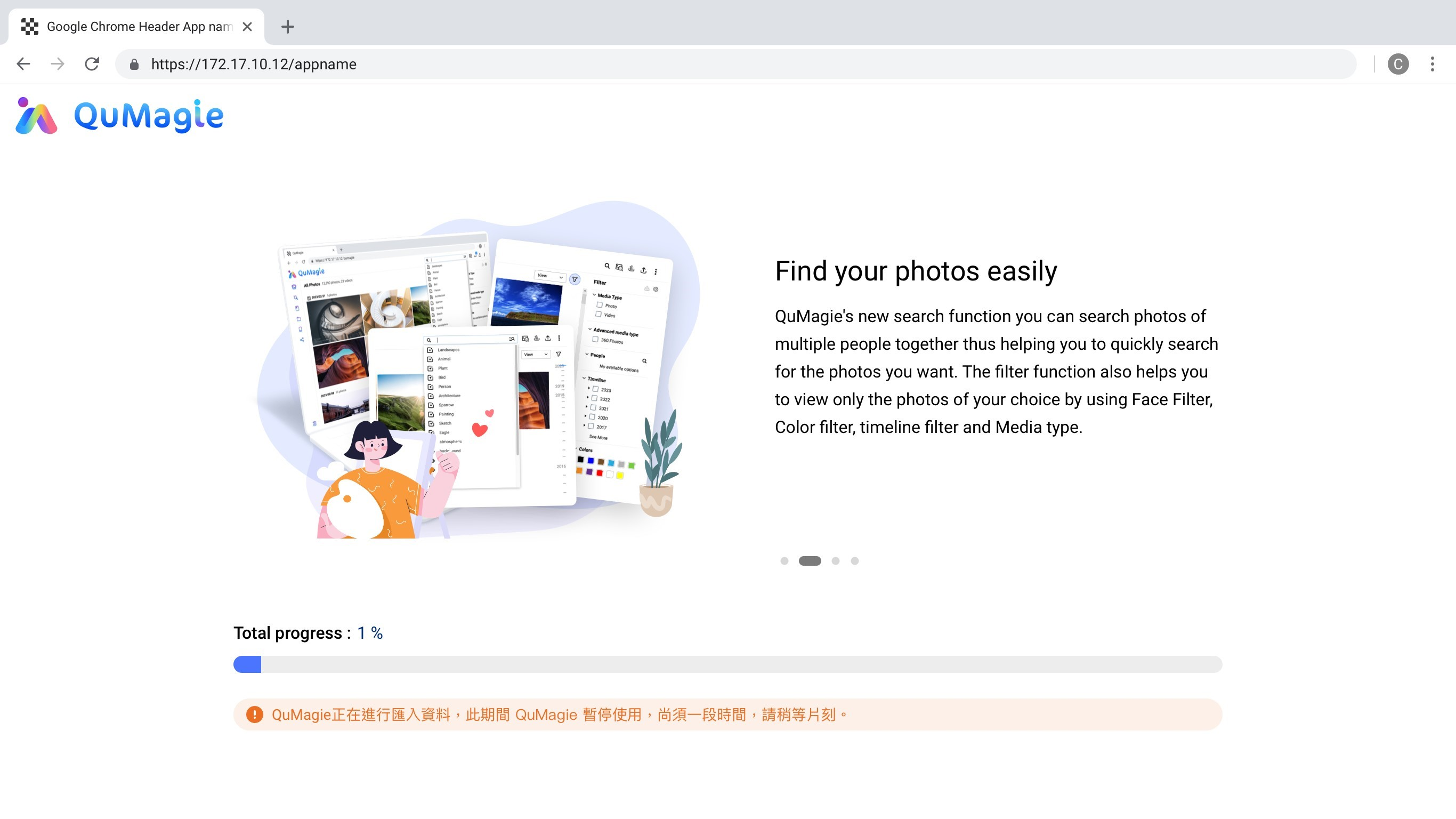Open the Chrome profile avatar C
Viewport: 1456px width, 819px height.
click(1398, 64)
